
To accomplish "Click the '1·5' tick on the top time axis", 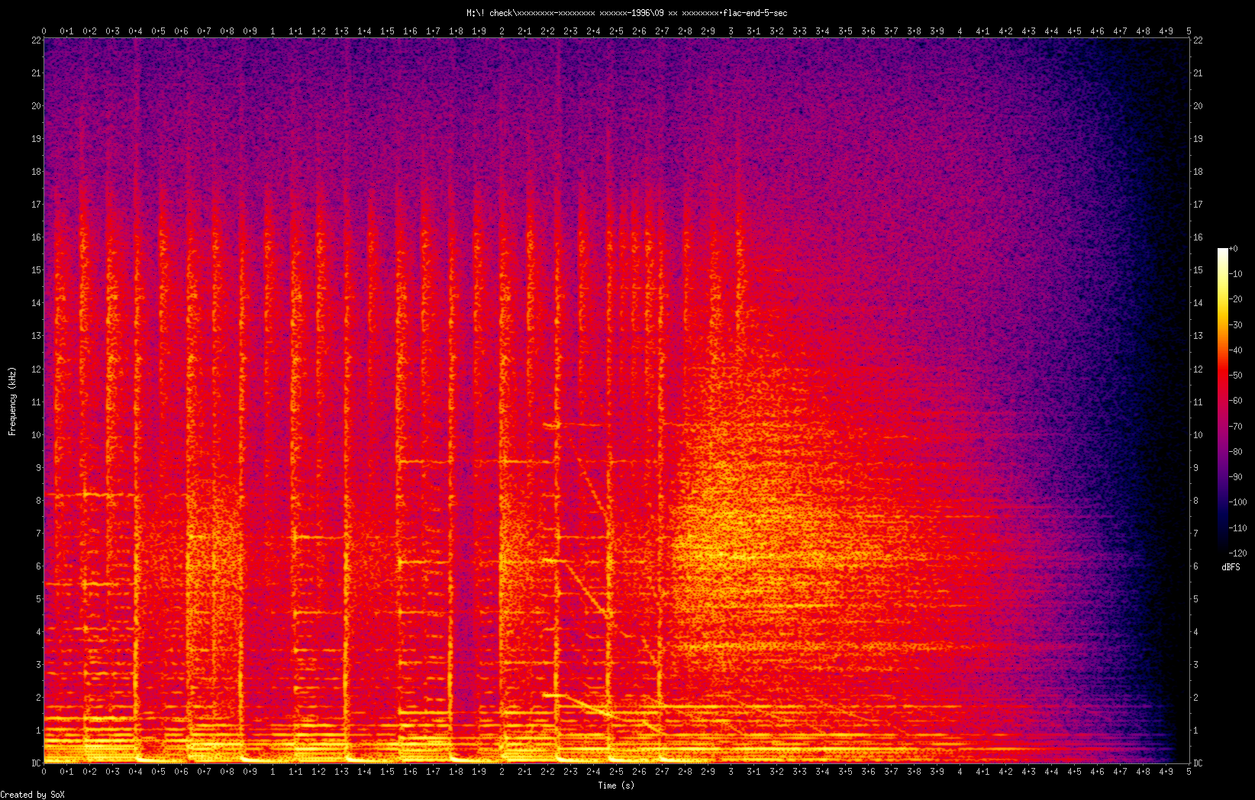I will 387,30.
